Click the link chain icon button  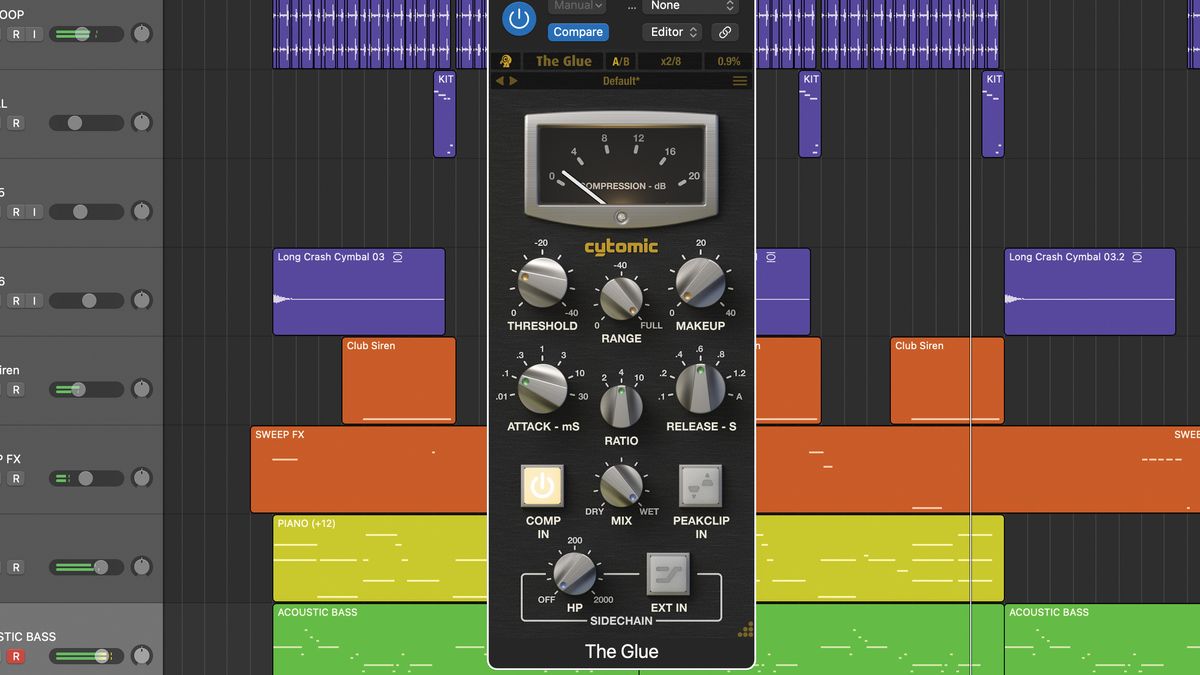(726, 32)
